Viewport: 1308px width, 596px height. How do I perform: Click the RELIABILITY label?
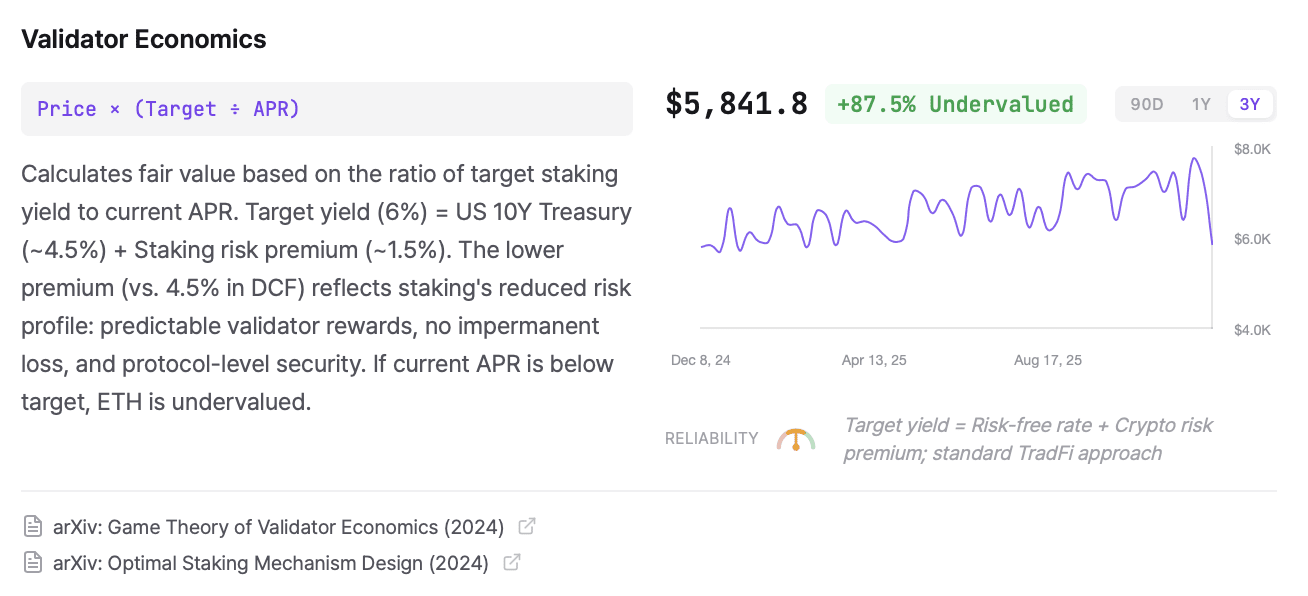point(711,439)
